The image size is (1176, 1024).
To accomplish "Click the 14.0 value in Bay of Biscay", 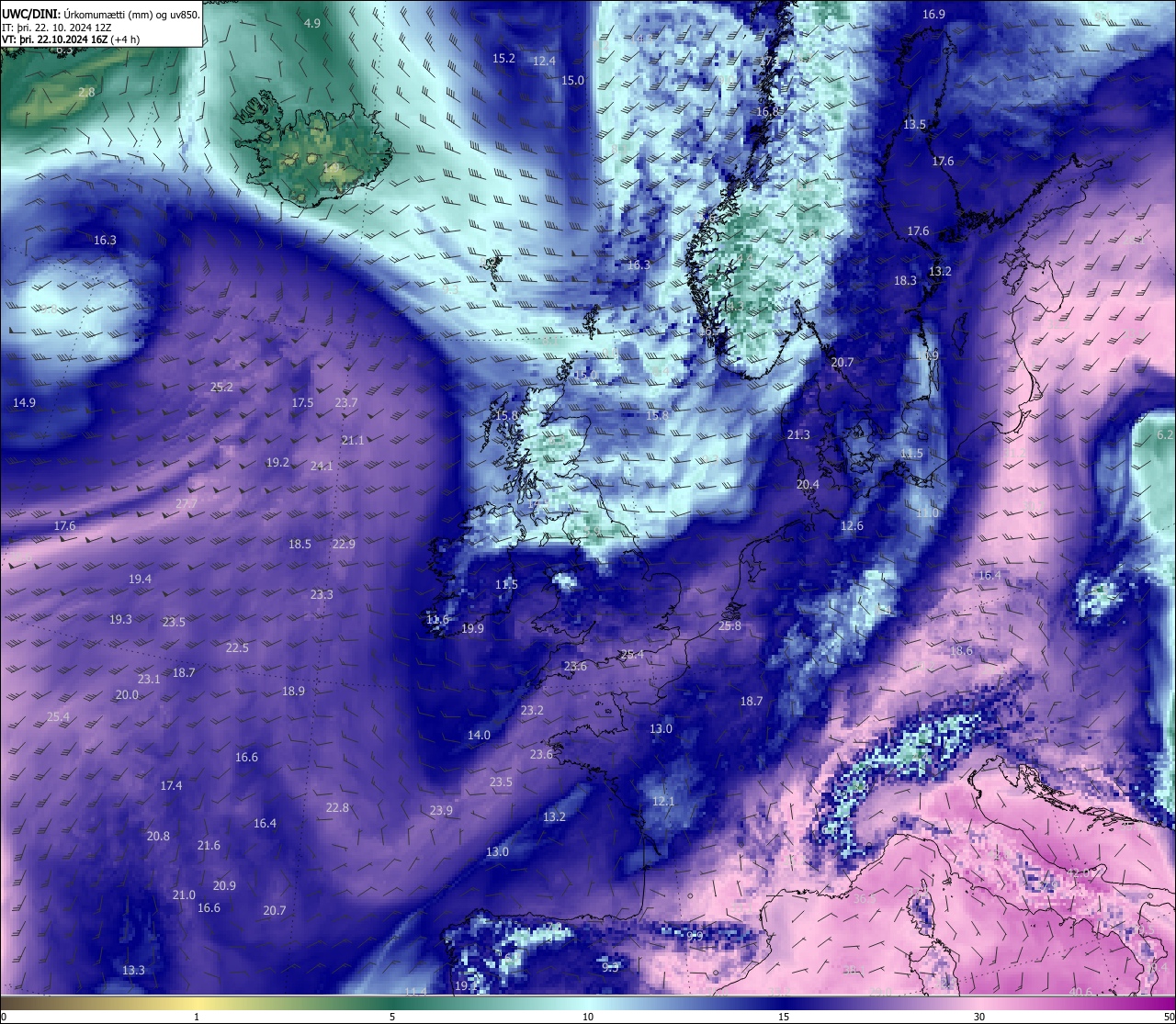I will (x=479, y=735).
